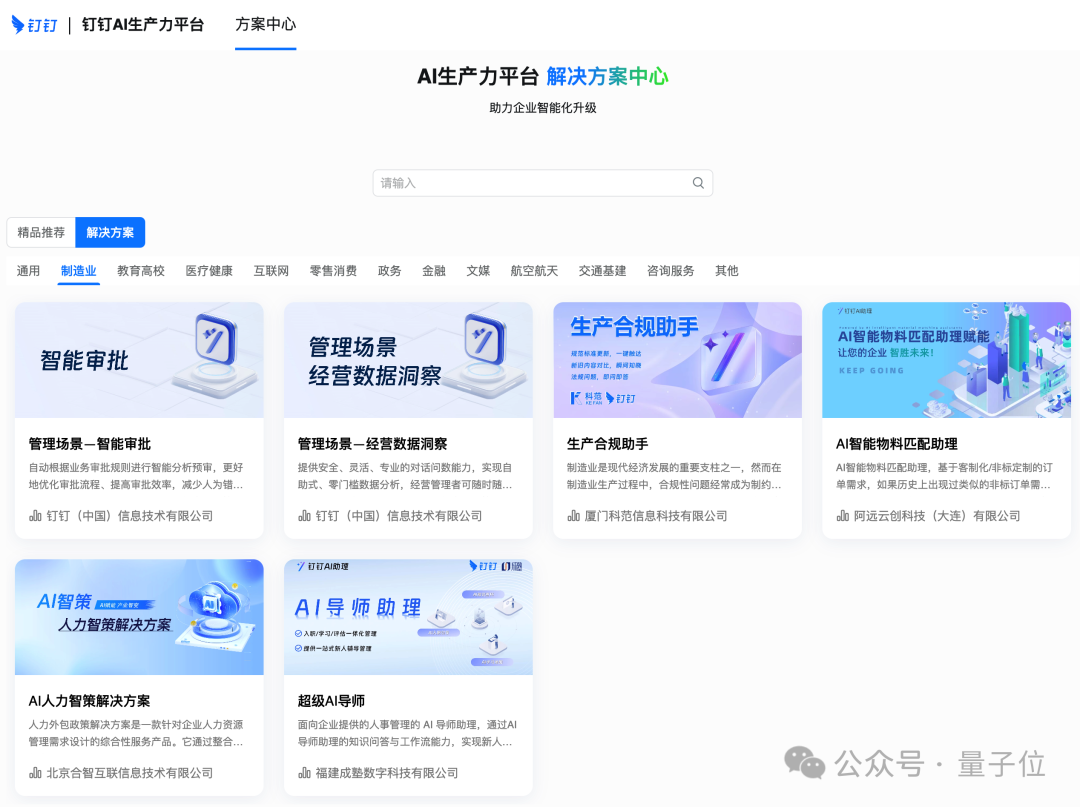This screenshot has height=807, width=1080.
Task: Click the company icon beside 北京合智互联信息技术有限公司
Action: (35, 773)
